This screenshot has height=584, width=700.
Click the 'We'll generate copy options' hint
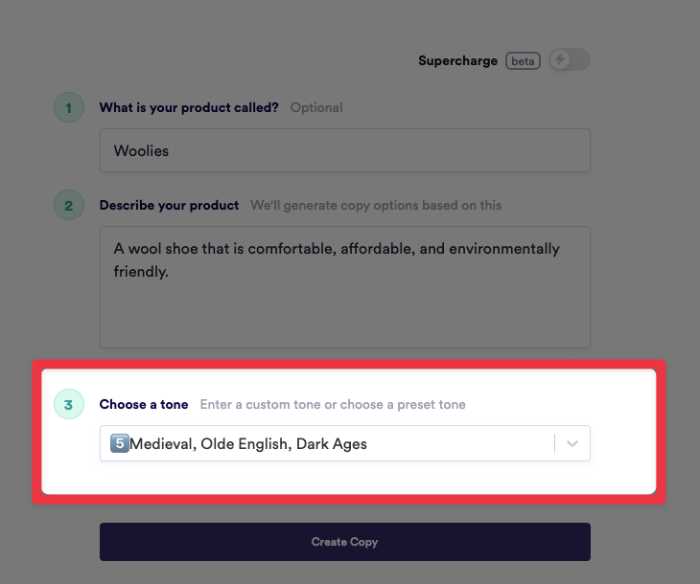[x=376, y=205]
